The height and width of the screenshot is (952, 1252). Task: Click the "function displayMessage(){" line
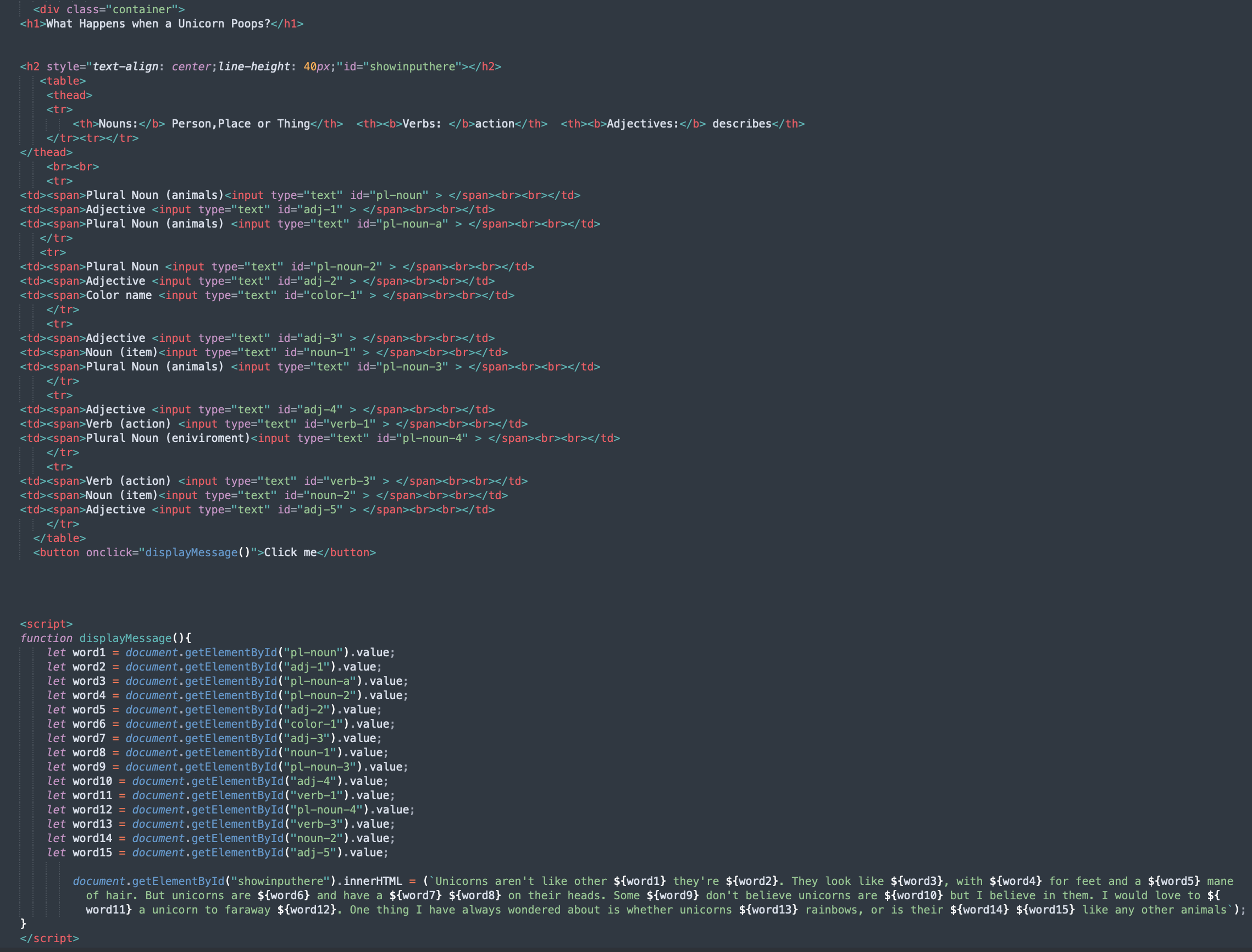point(106,638)
